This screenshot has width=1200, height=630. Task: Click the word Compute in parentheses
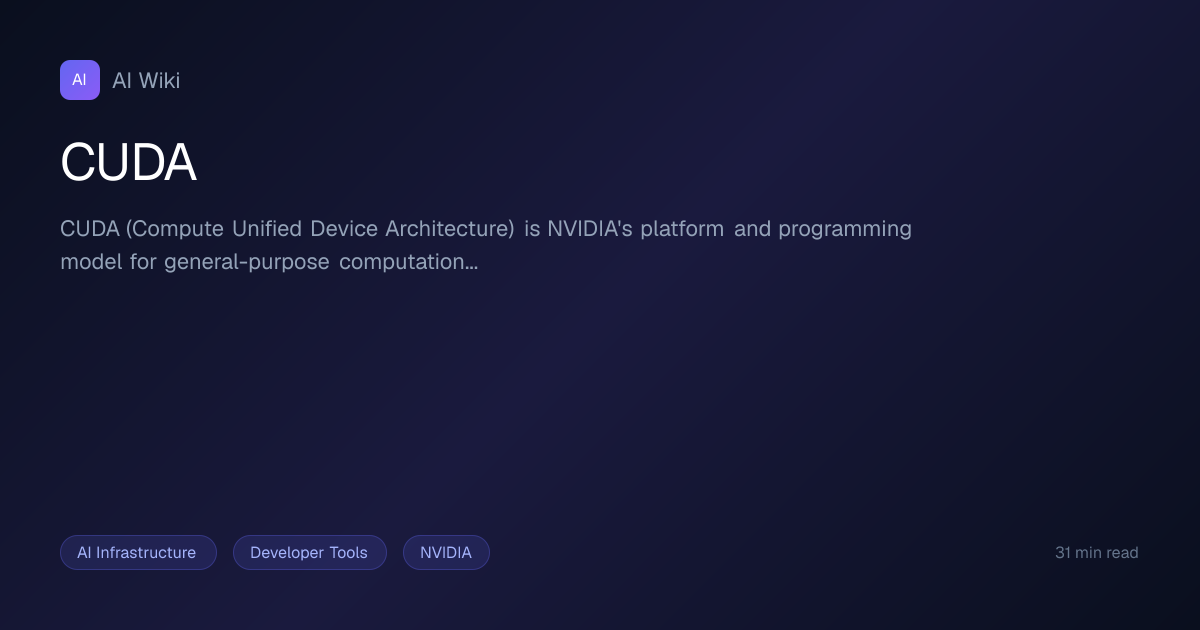pos(178,230)
